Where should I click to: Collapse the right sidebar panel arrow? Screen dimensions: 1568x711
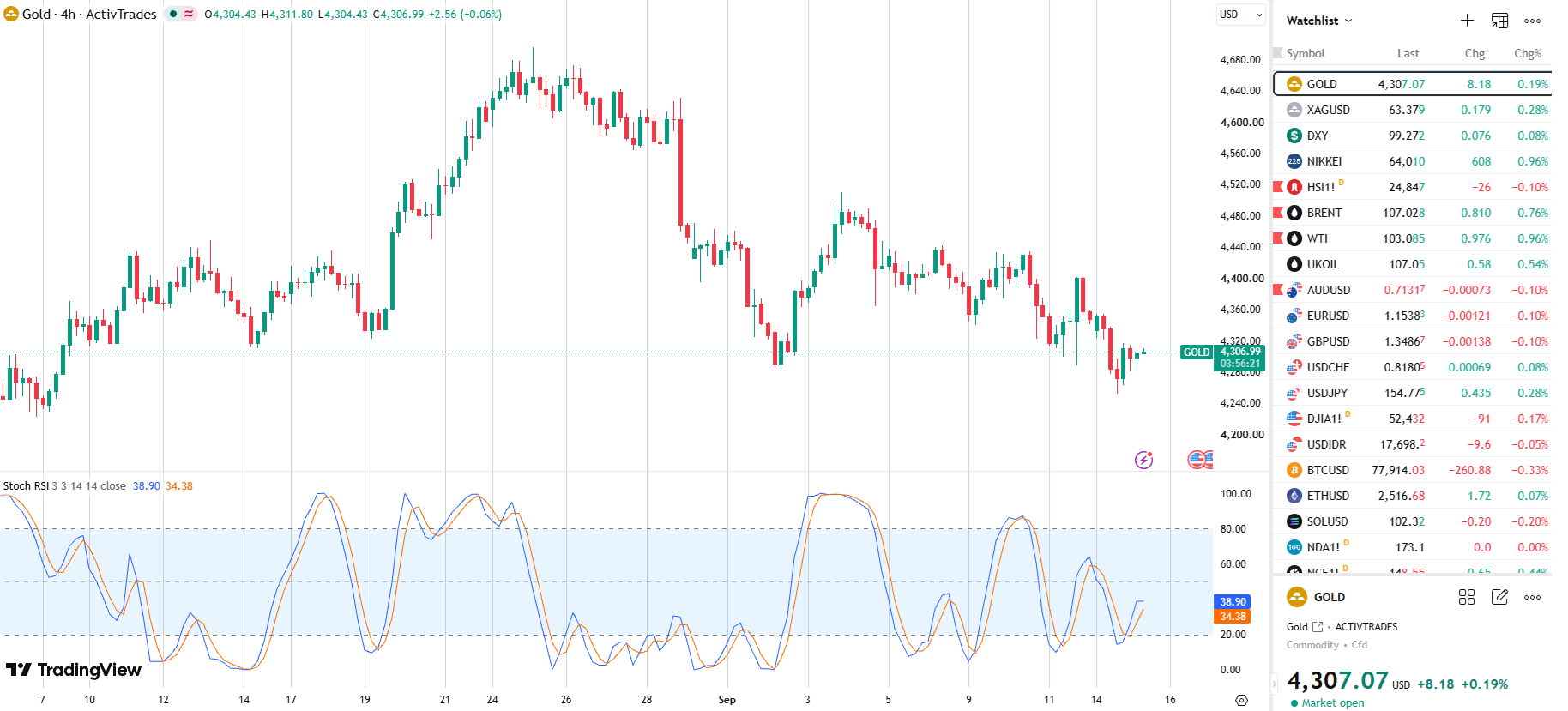[x=1275, y=684]
